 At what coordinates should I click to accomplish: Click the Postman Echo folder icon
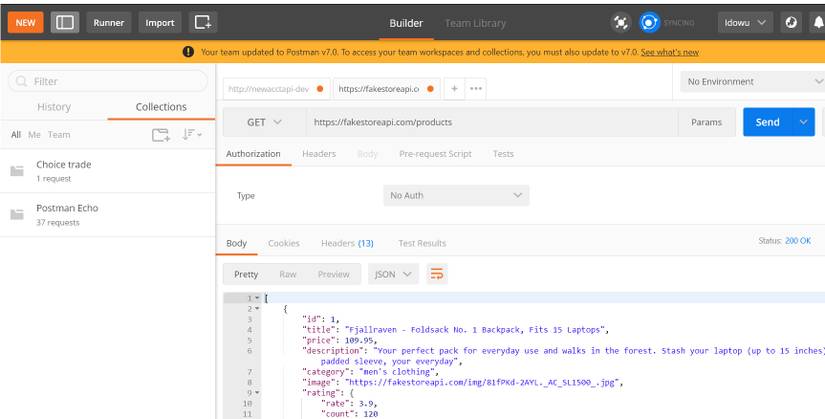point(17,214)
